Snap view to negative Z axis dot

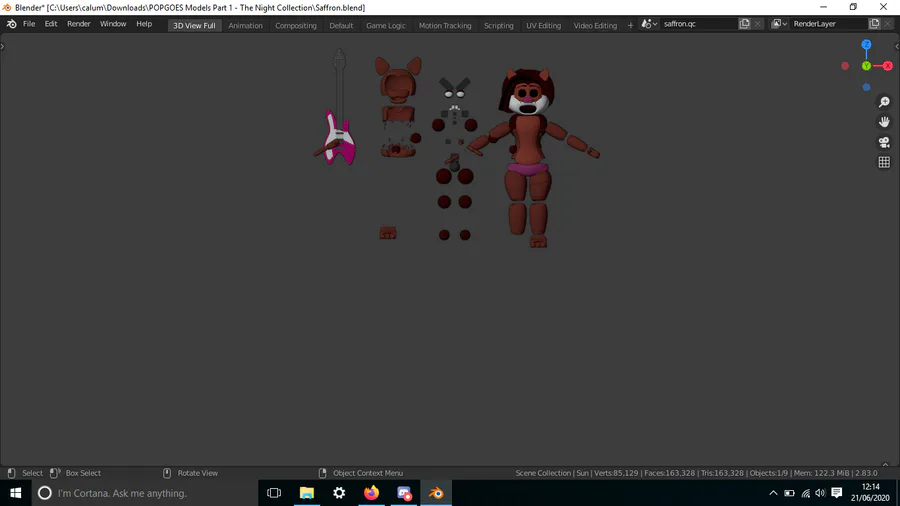pos(866,87)
